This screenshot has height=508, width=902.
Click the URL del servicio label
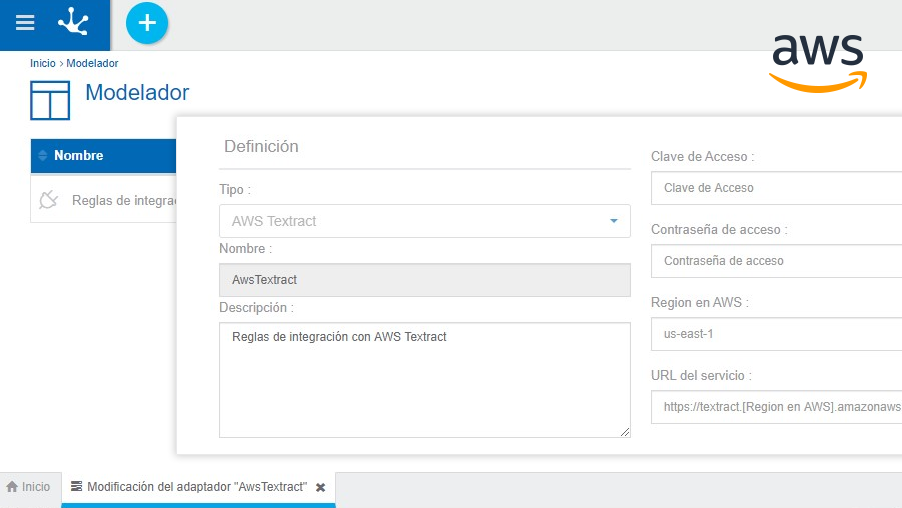701,376
